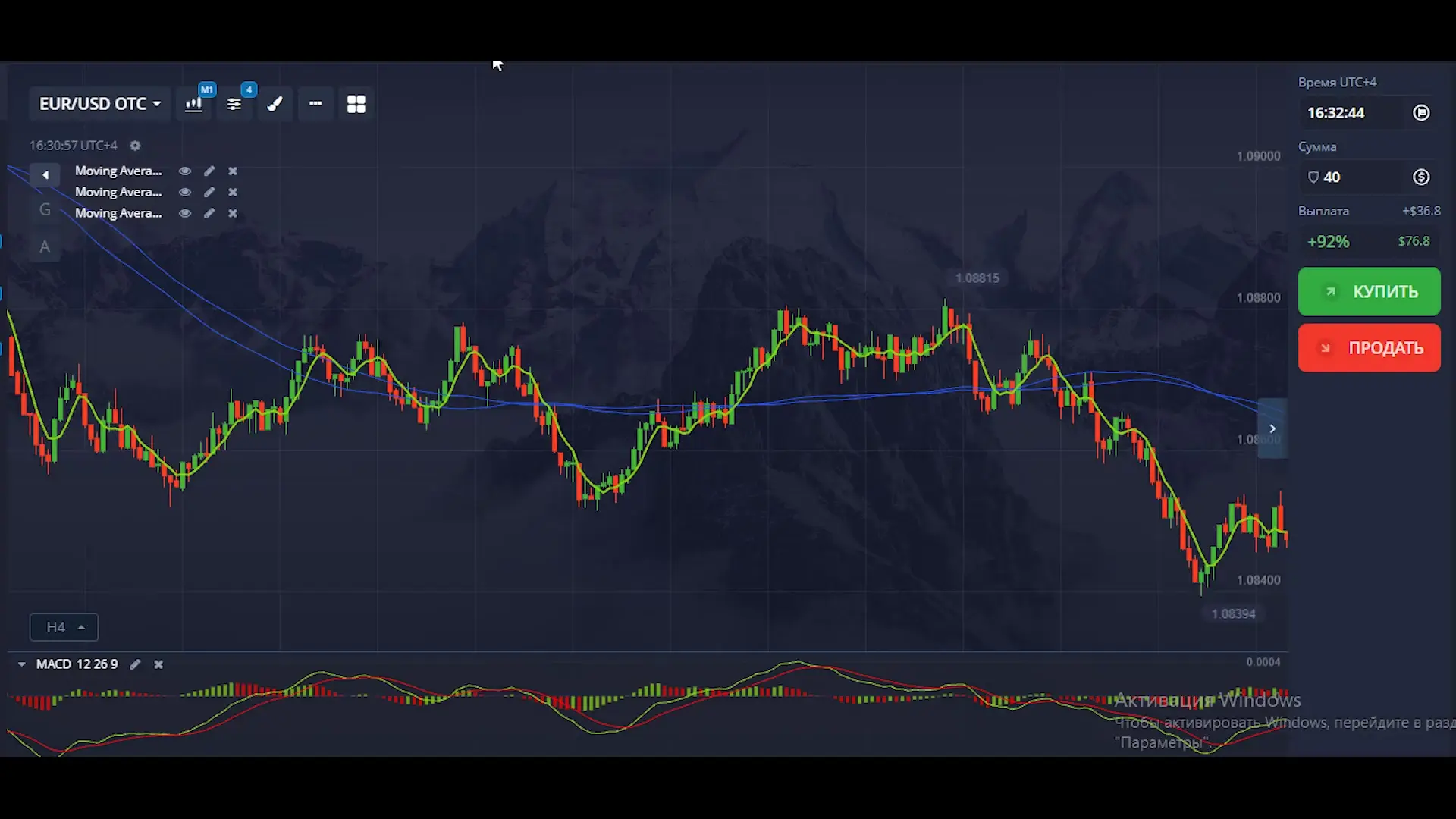Viewport: 1456px width, 819px height.
Task: Click the red ПРОДАТЬ sell button
Action: click(1369, 348)
